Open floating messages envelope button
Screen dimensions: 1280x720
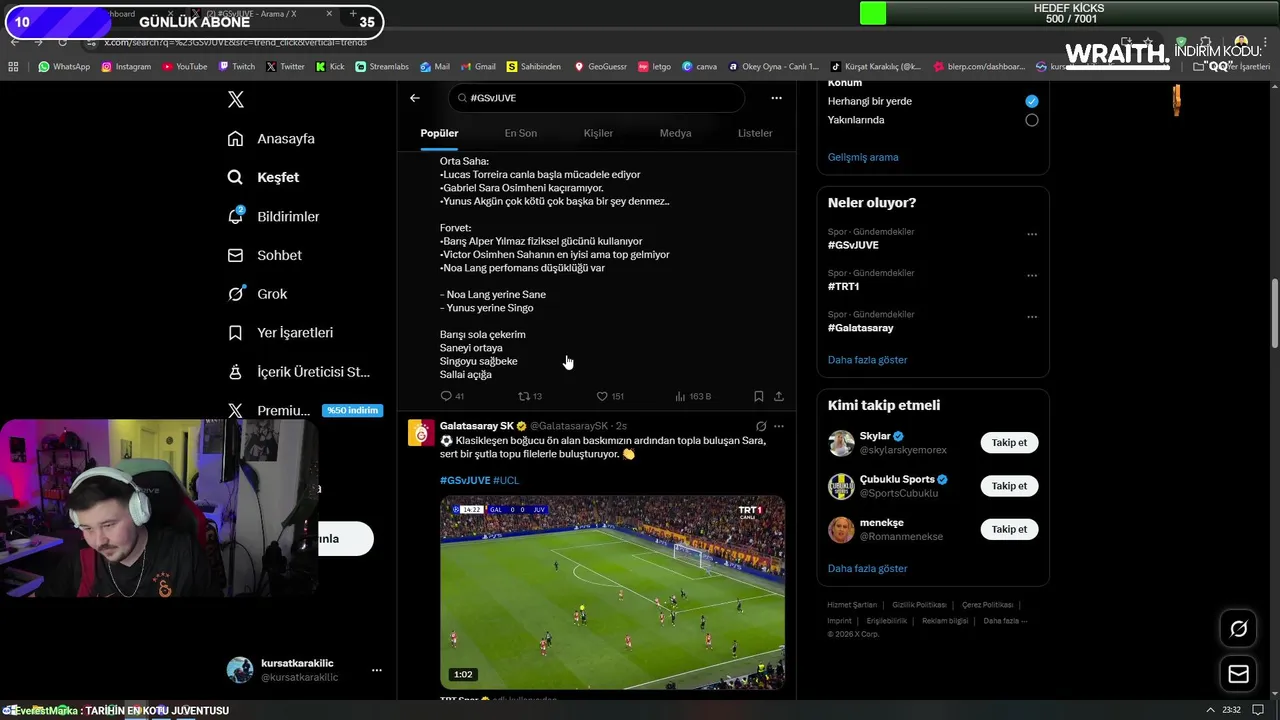pyautogui.click(x=1238, y=674)
